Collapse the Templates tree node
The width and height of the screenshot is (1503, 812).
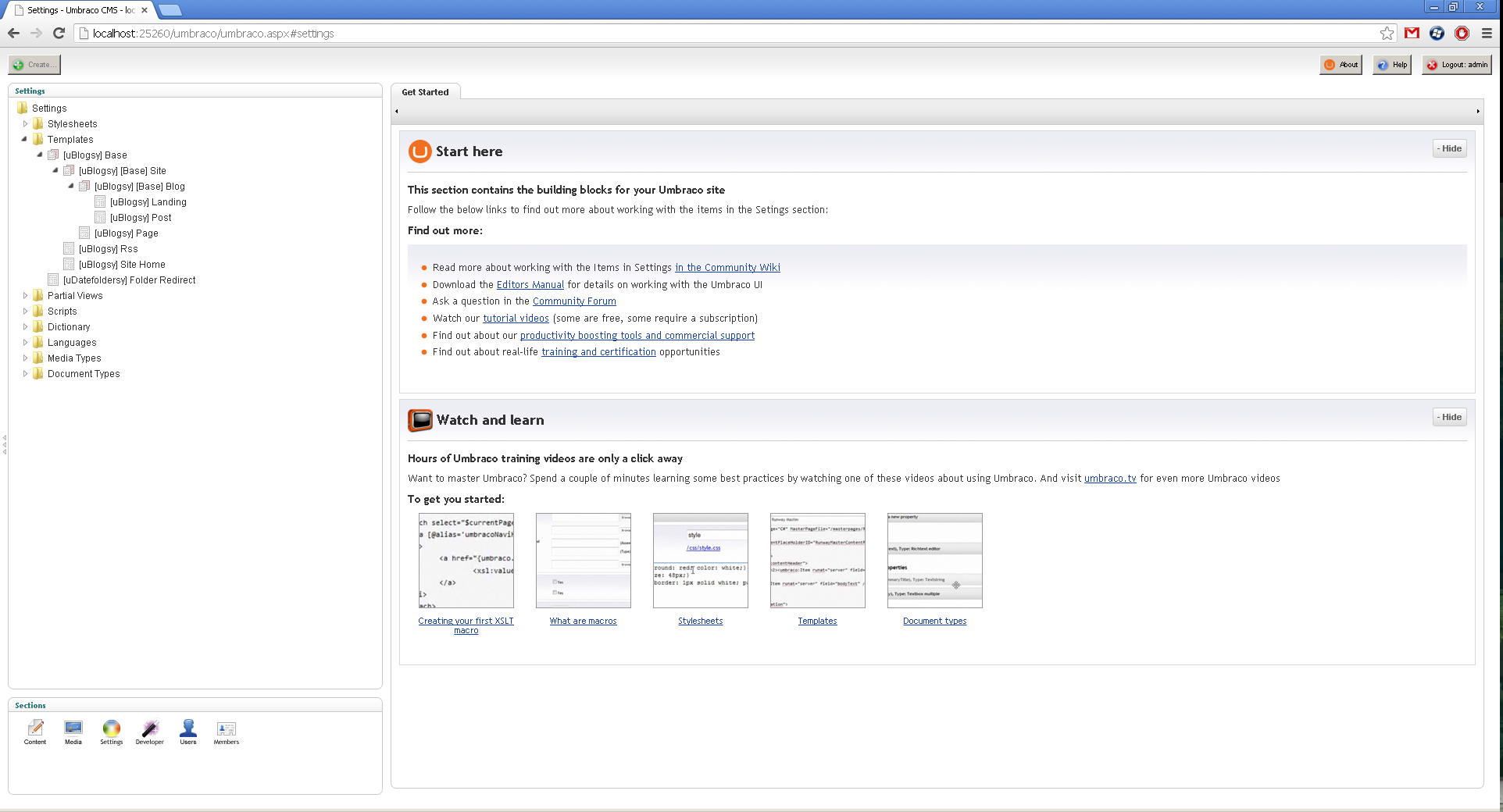click(24, 139)
